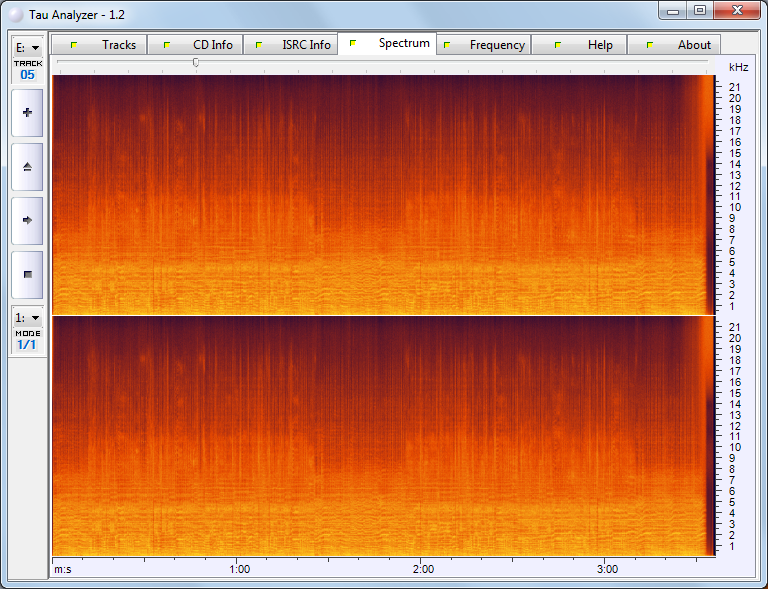Open the CD Info tab
Screen dimensions: 768x589
coord(195,45)
